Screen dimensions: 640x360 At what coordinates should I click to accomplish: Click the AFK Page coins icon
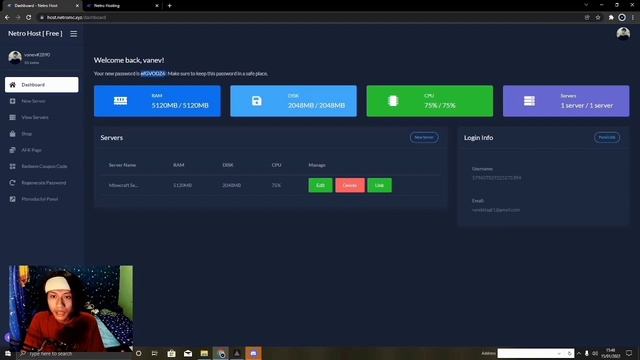(12, 150)
